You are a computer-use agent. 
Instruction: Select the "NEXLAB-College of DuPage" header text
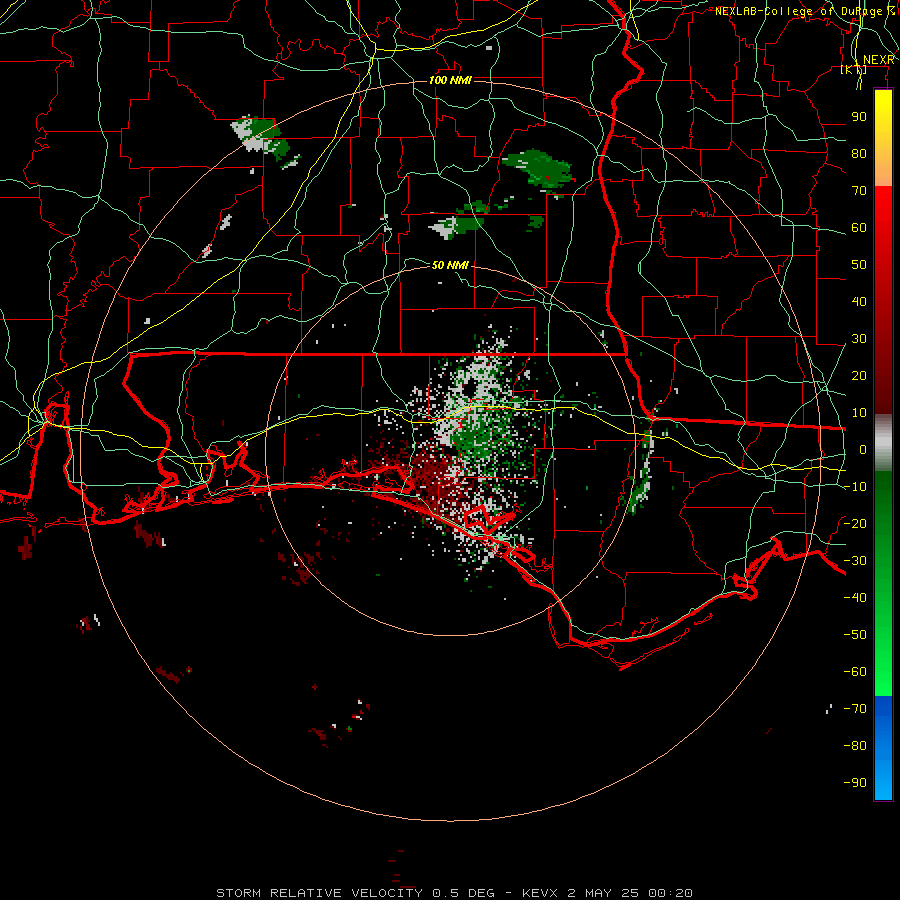coord(801,11)
